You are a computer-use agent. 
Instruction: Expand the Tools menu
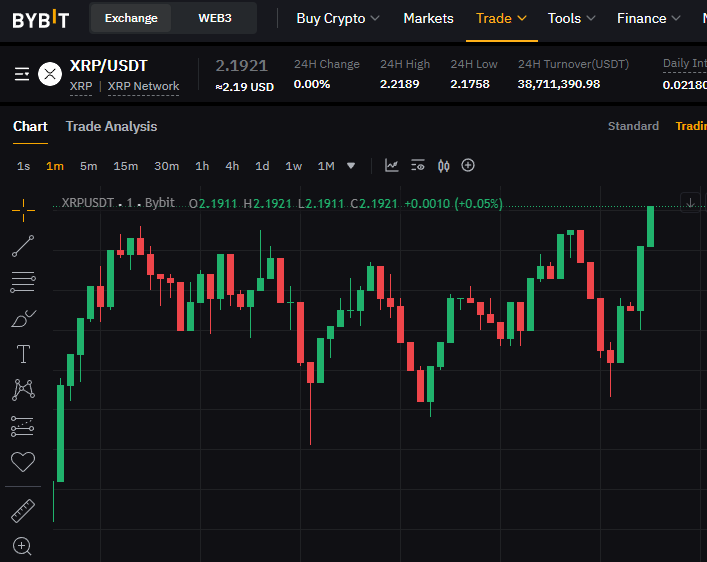571,18
